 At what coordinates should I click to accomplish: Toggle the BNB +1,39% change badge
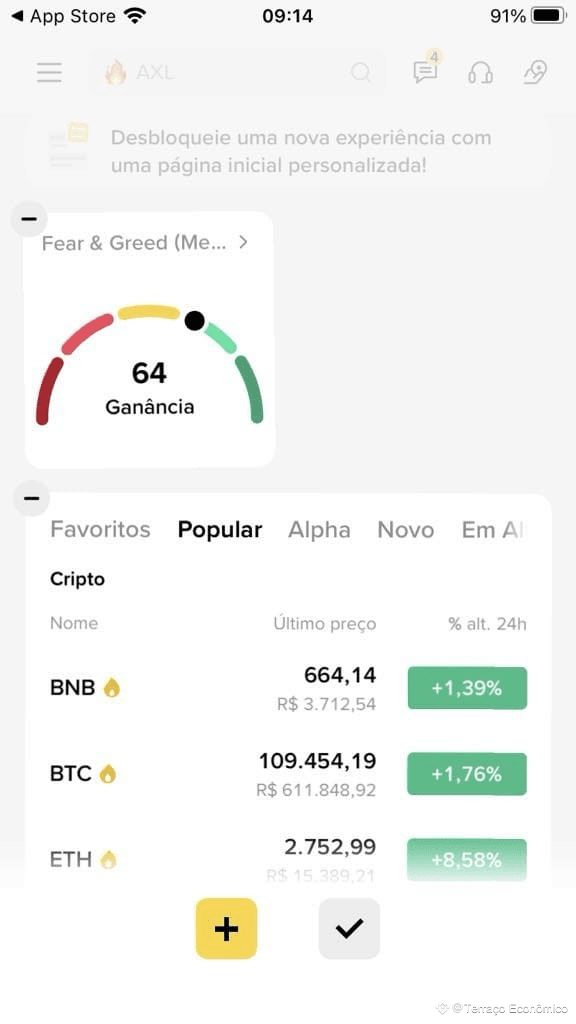467,688
